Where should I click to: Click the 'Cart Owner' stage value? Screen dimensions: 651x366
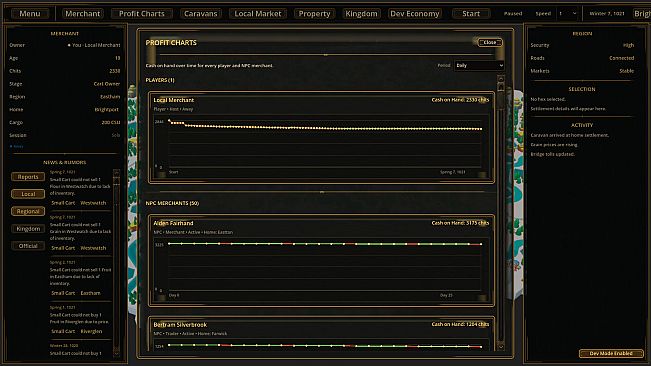point(107,84)
